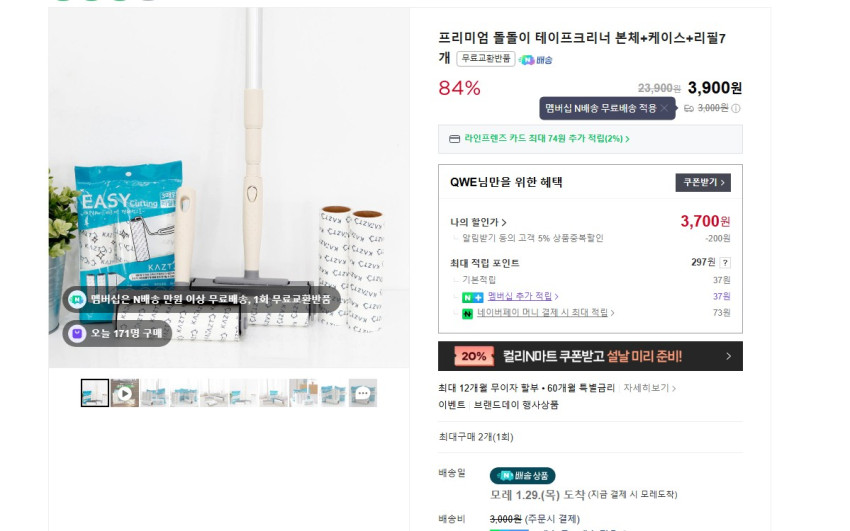Image resolution: width=850 pixels, height=531 pixels.
Task: Click the Naver Pay N icon
Action: pyautogui.click(x=467, y=313)
